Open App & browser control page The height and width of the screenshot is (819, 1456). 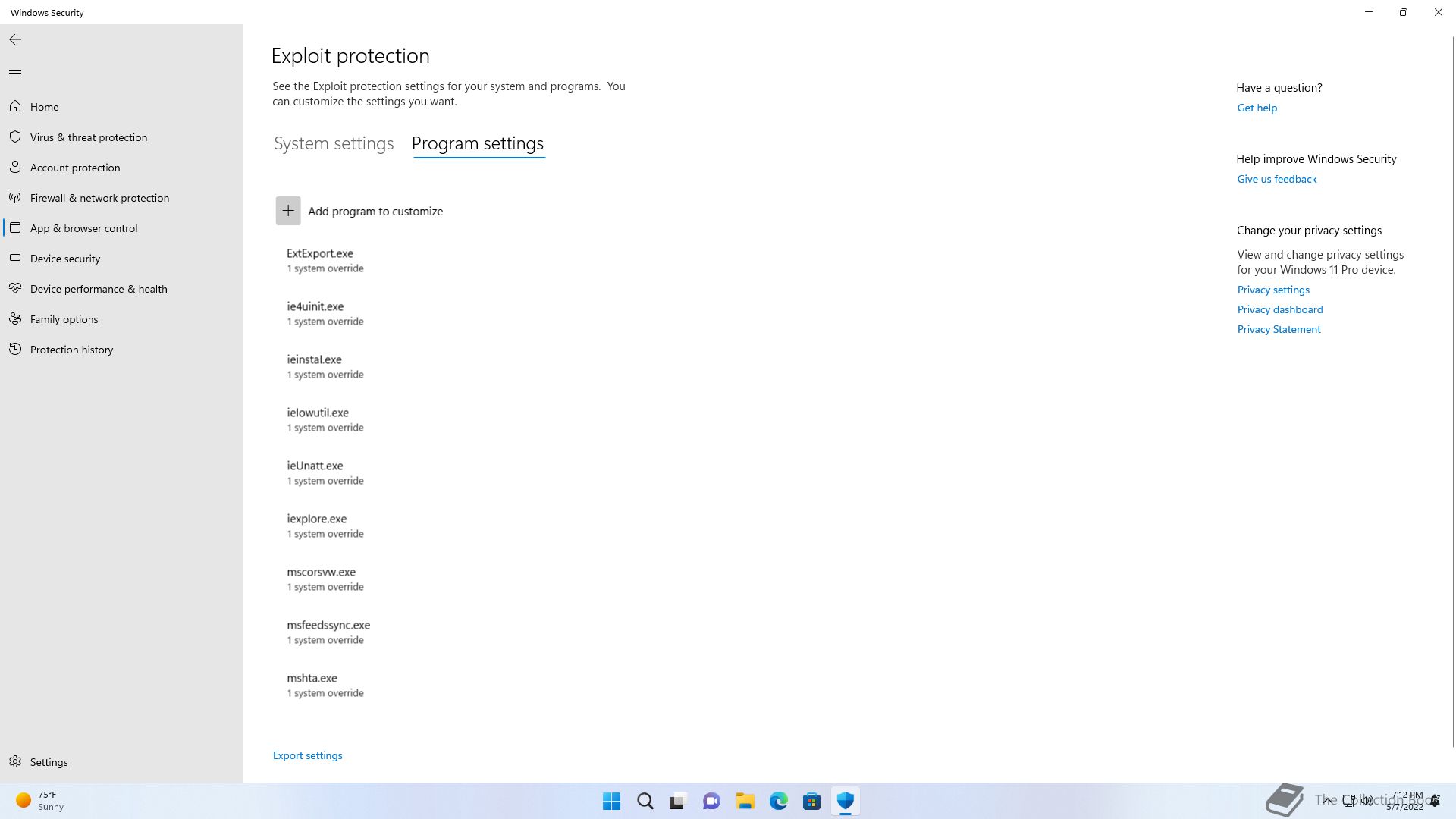[x=84, y=228]
